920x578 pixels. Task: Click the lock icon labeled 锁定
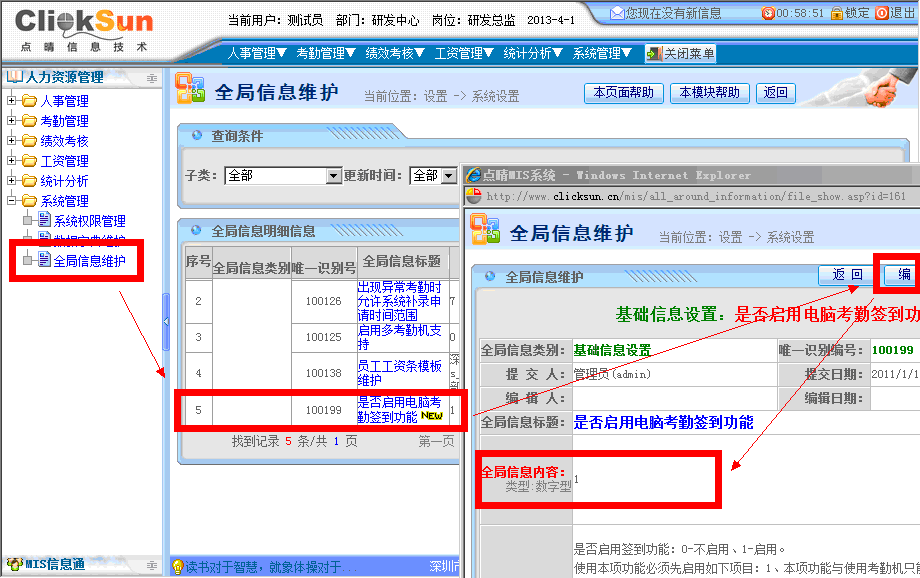837,13
